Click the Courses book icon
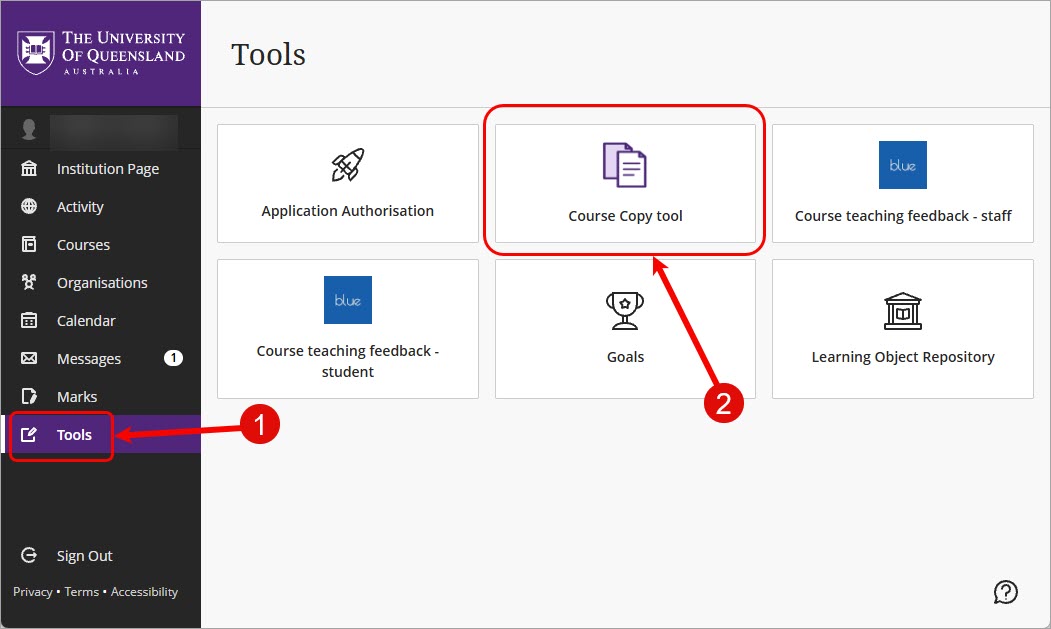The image size is (1051, 629). (29, 244)
